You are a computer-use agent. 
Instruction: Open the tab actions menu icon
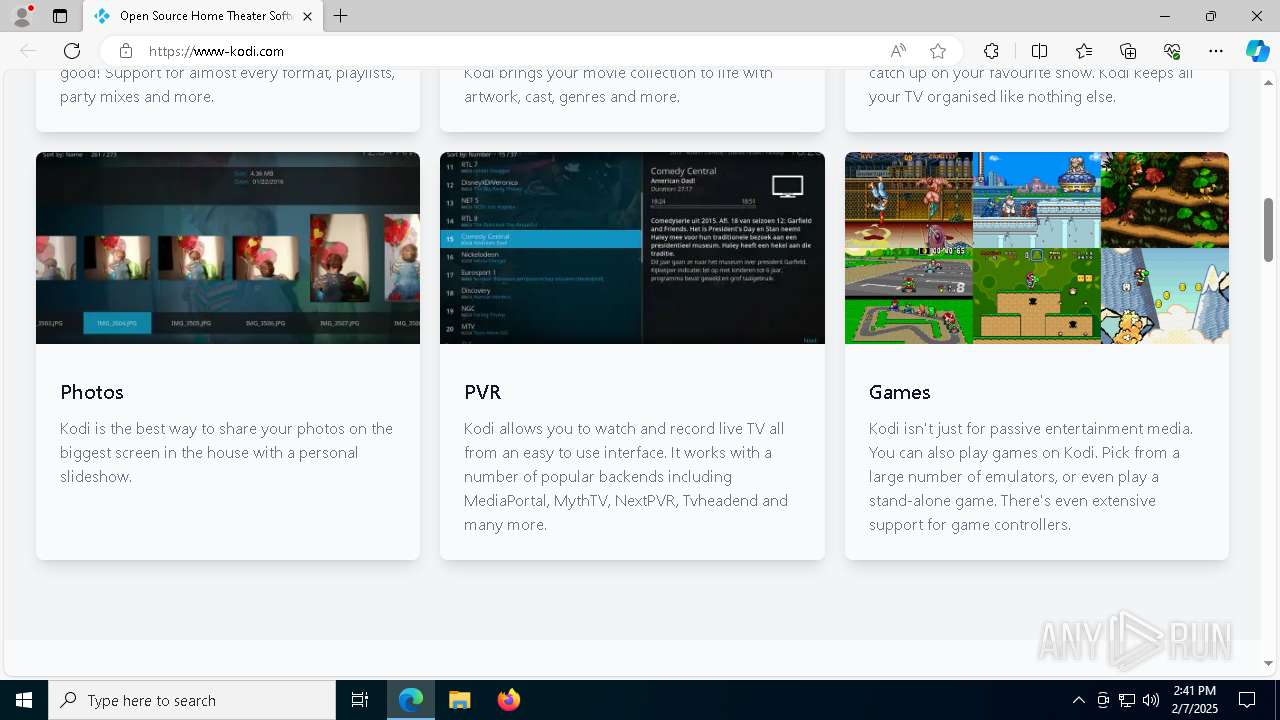[x=60, y=16]
